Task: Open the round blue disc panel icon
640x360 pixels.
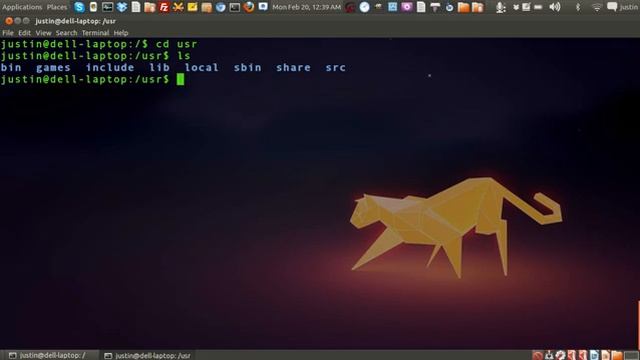Action: pyautogui.click(x=364, y=7)
